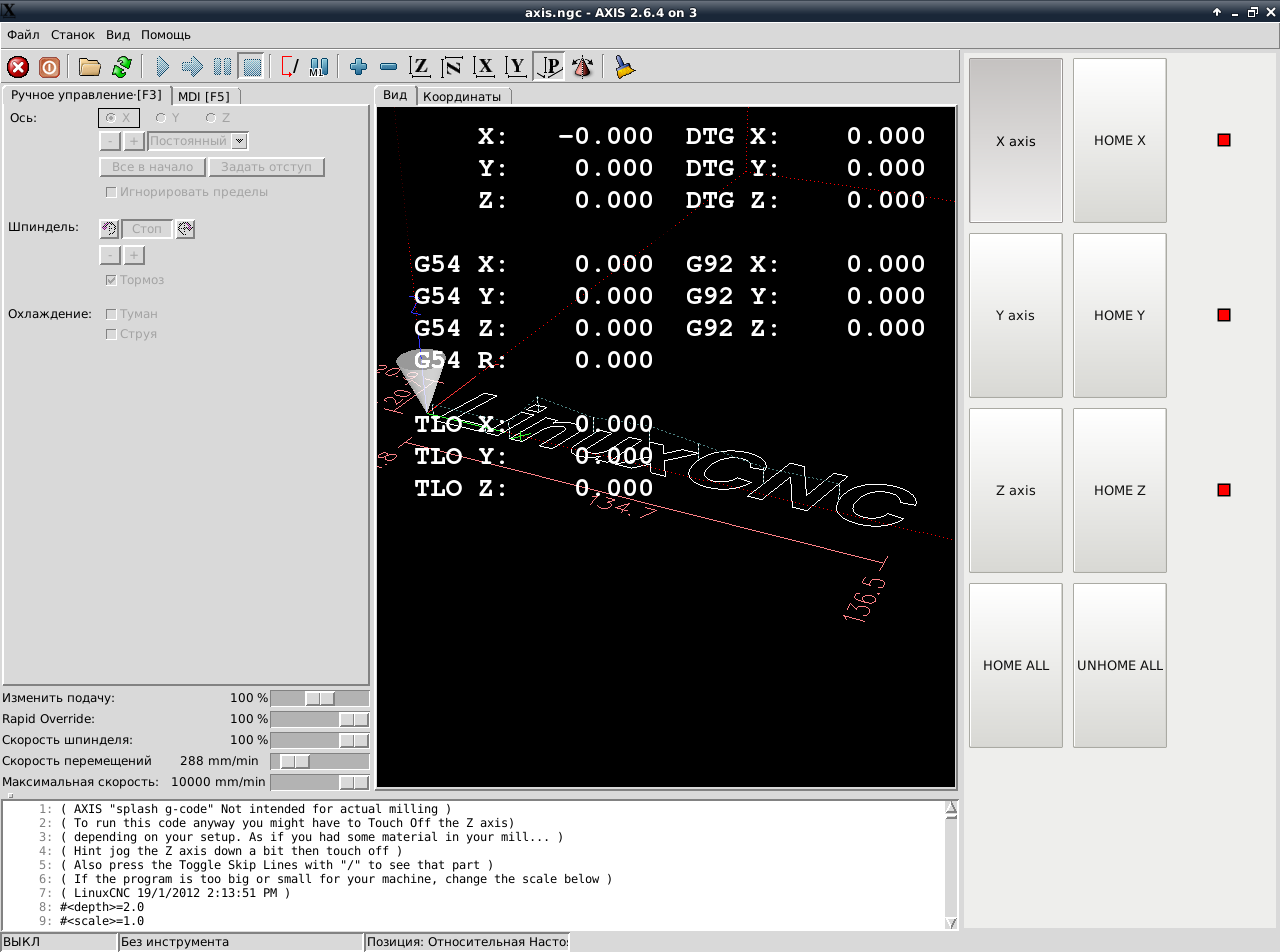Screen dimensions: 1280x952
Task: Toggle rotate mode cone icon
Action: click(582, 67)
